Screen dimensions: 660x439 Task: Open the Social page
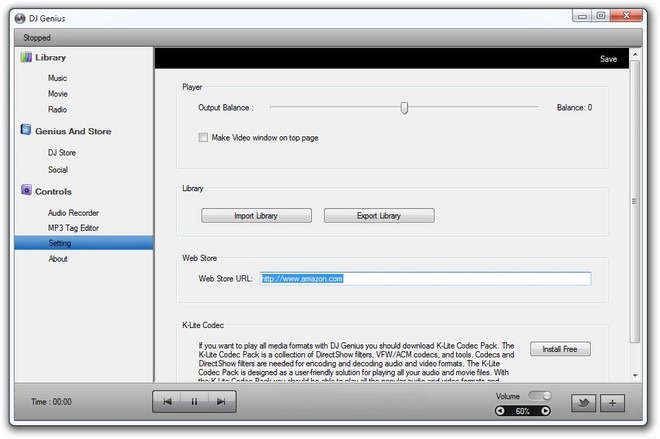[x=58, y=170]
